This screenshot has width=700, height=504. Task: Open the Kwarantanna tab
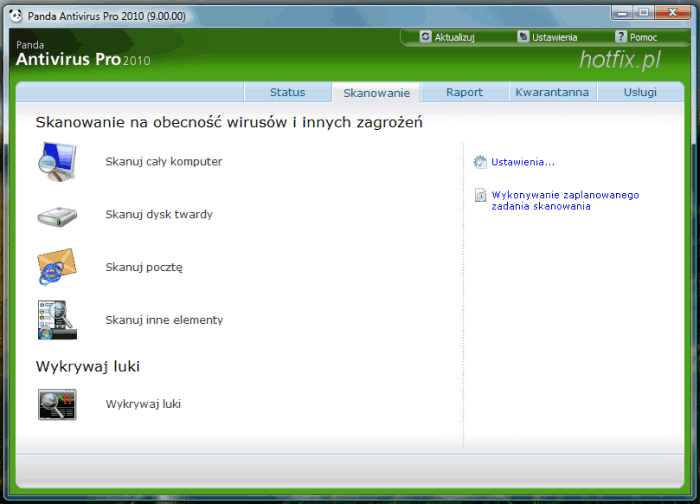coord(551,93)
